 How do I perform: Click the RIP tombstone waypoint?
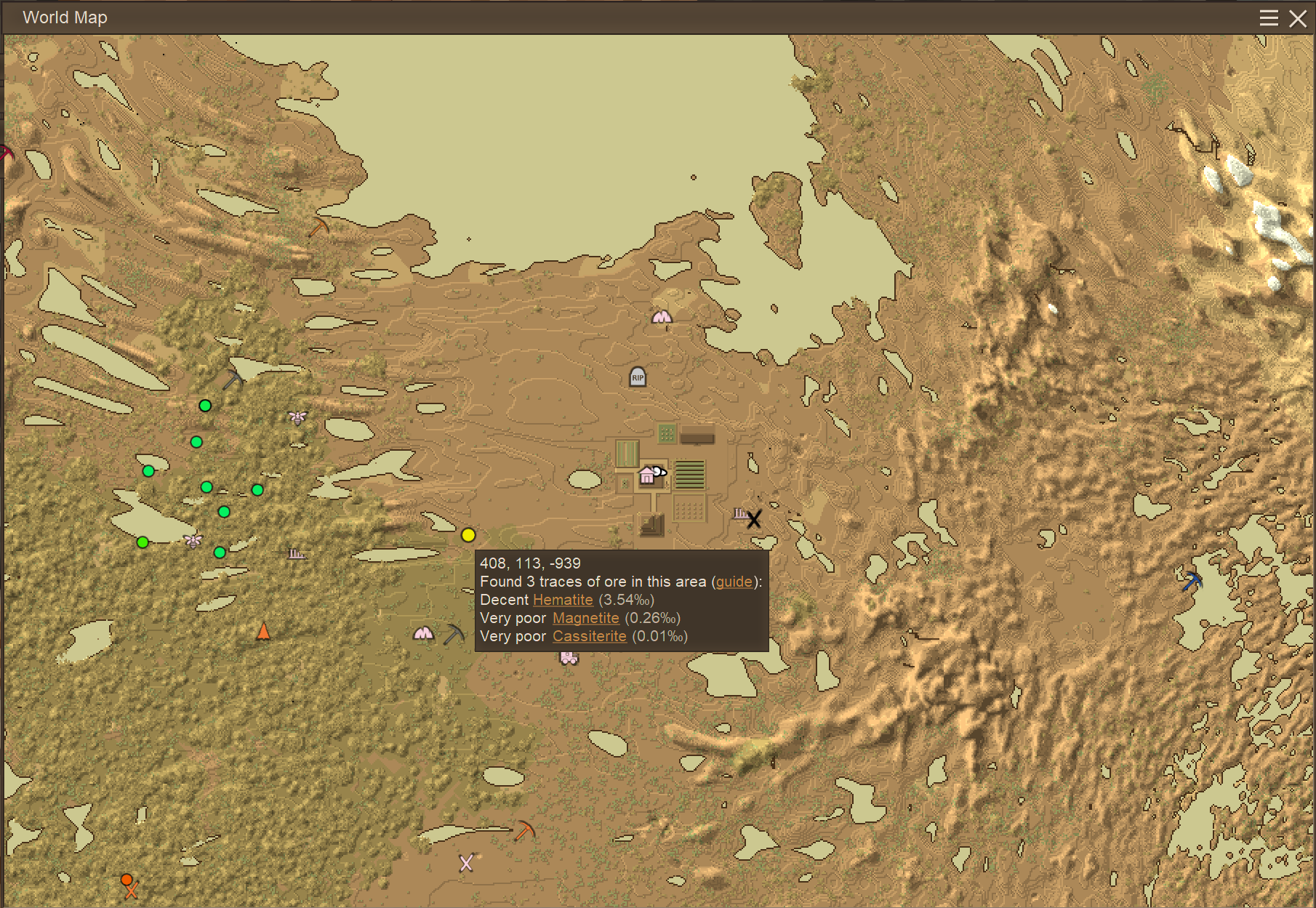click(x=638, y=377)
